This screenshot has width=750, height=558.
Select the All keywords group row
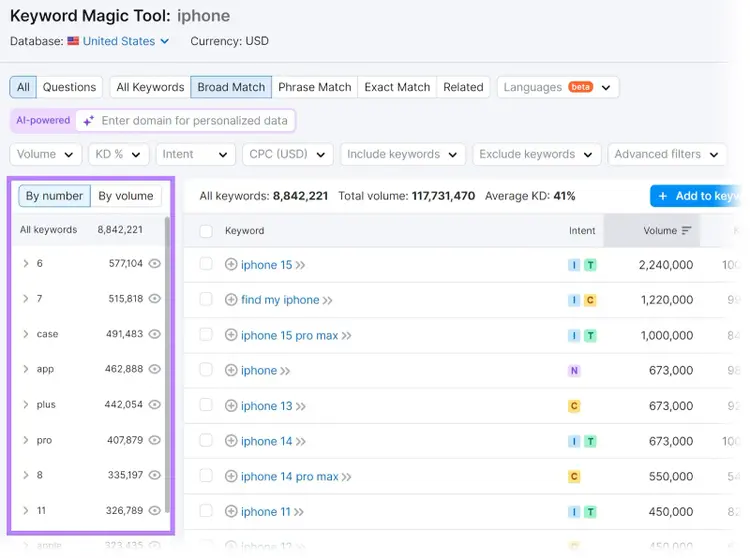coord(87,230)
